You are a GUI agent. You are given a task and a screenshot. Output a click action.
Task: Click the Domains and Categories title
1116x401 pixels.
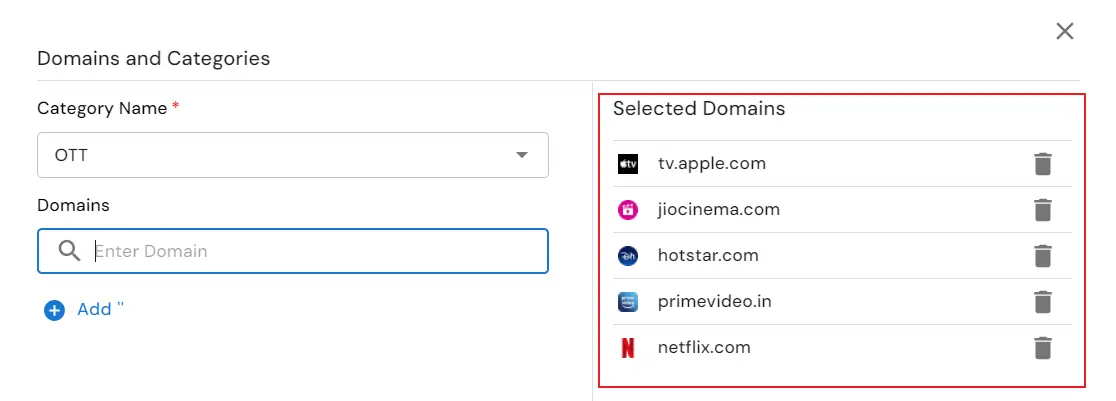[154, 58]
